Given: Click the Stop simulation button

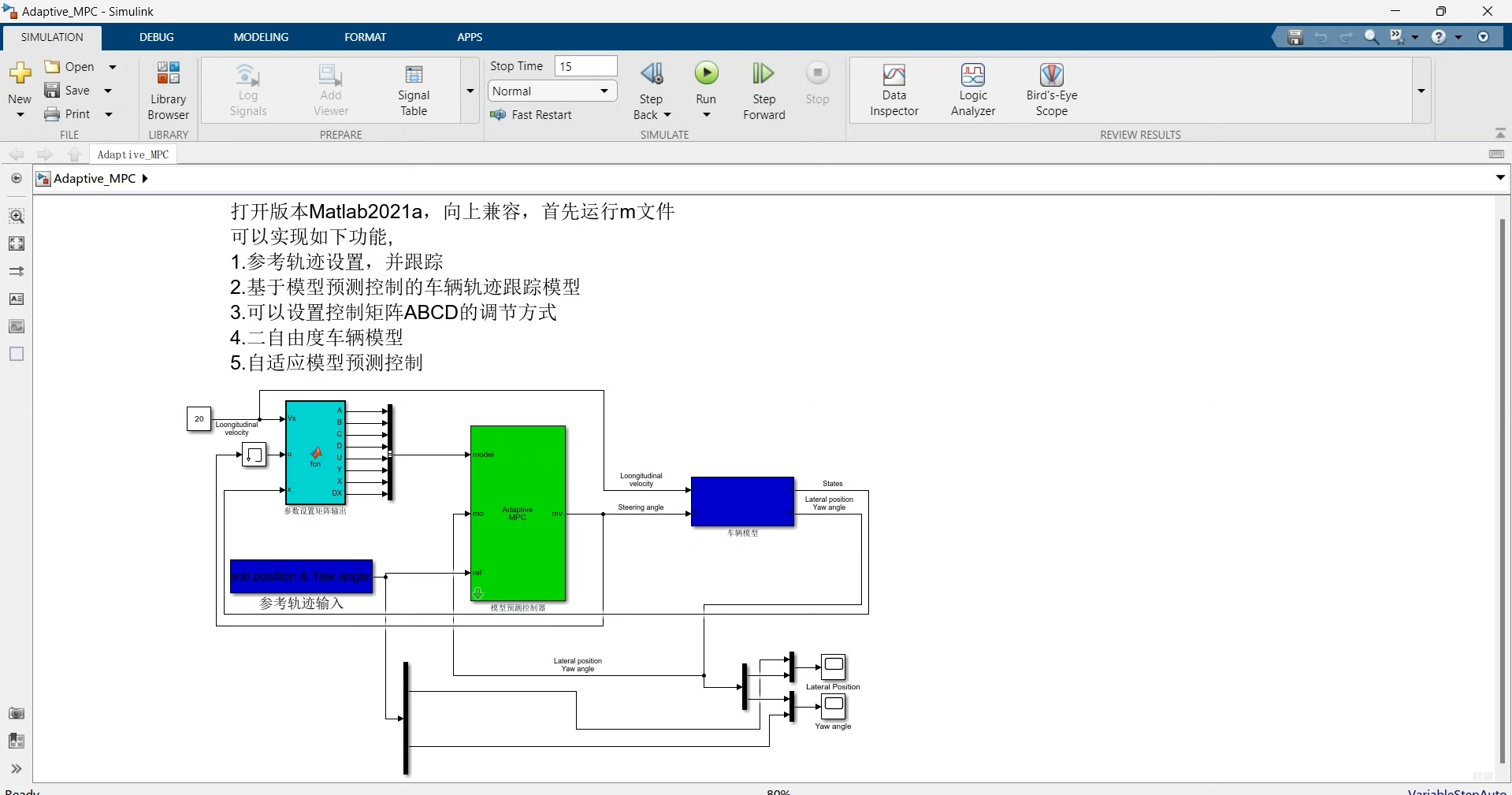Looking at the screenshot, I should [817, 84].
